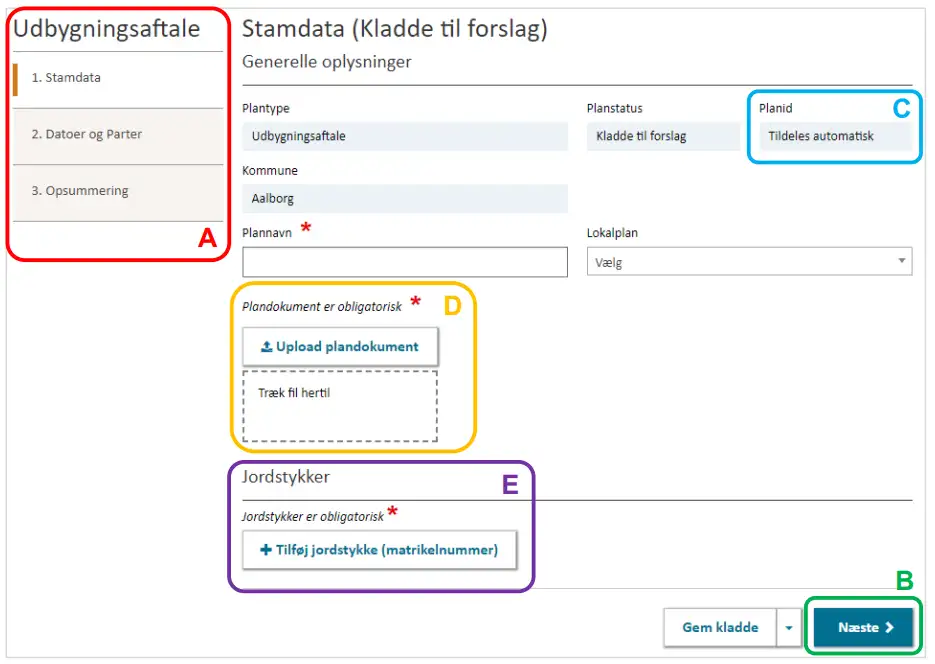Click the Træk fil hertil drop zone

point(339,406)
